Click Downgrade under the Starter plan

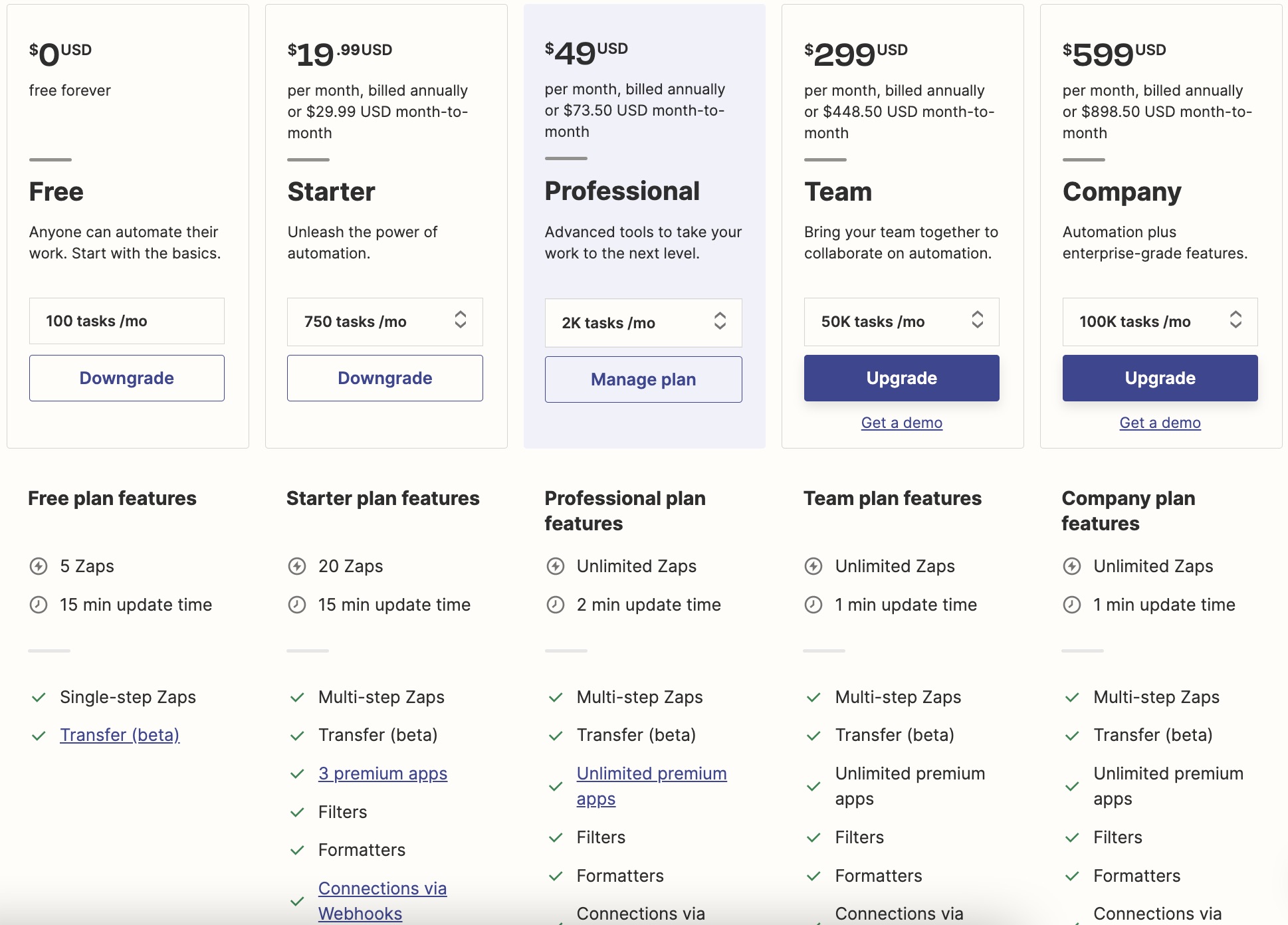tap(385, 378)
